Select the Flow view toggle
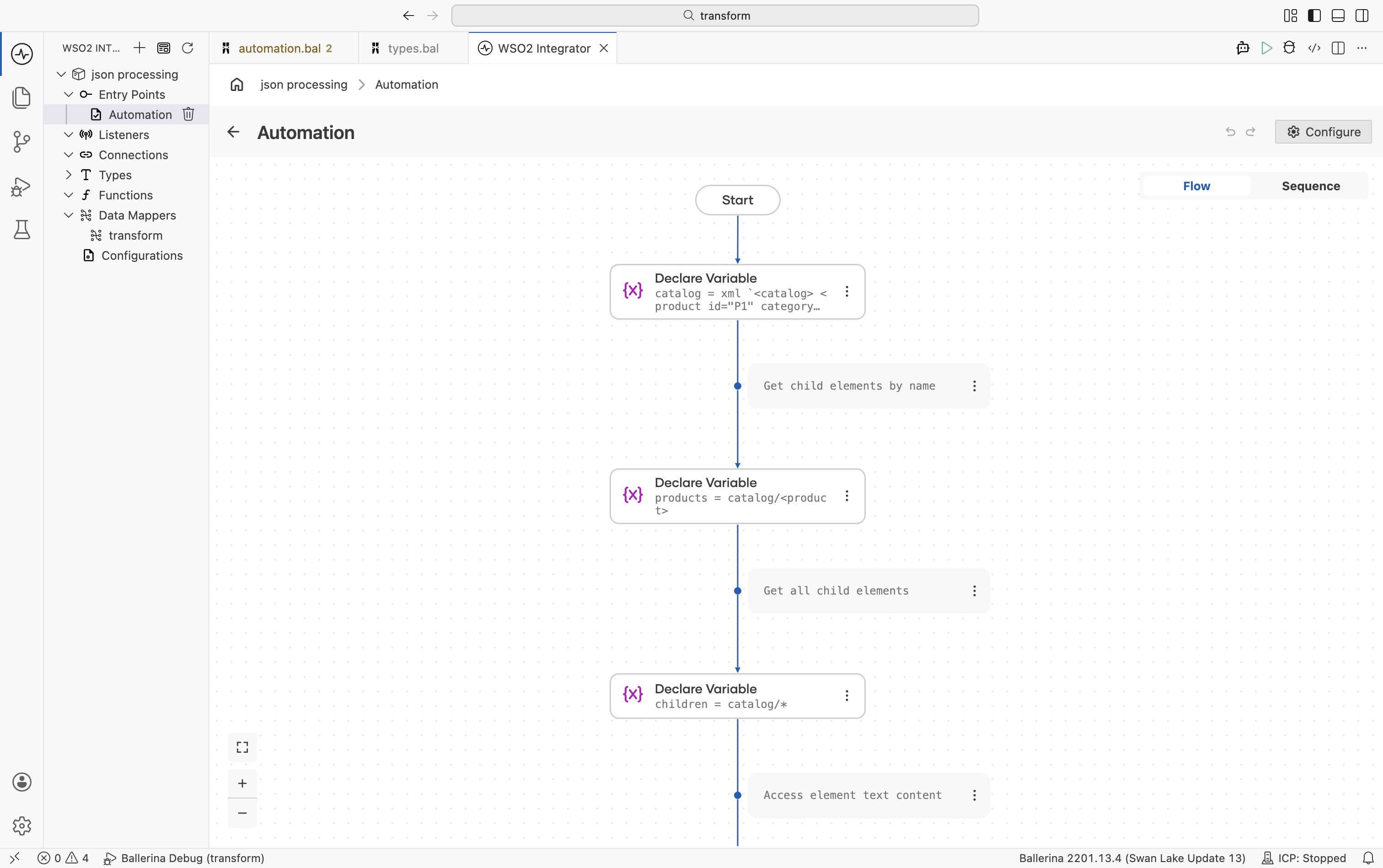 coord(1196,186)
